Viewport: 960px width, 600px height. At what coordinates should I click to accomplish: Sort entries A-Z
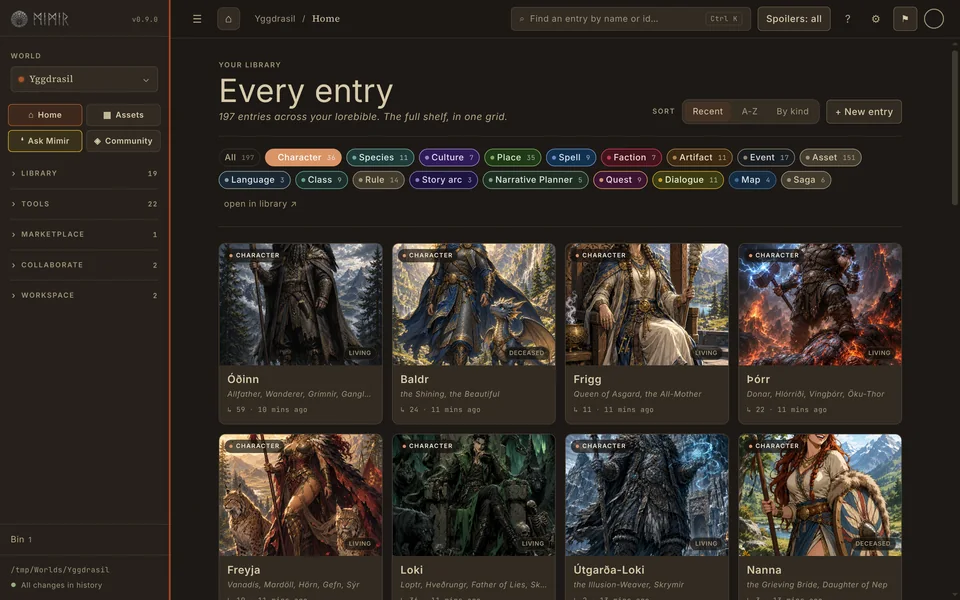click(749, 111)
